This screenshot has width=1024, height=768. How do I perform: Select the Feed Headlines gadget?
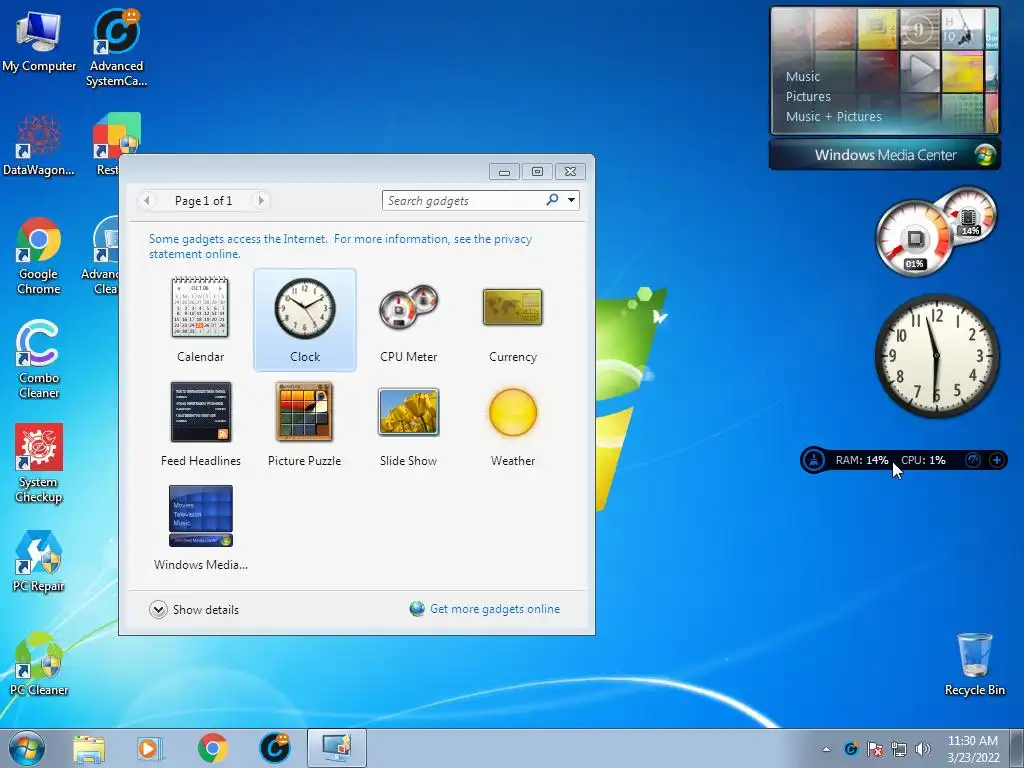coord(200,424)
